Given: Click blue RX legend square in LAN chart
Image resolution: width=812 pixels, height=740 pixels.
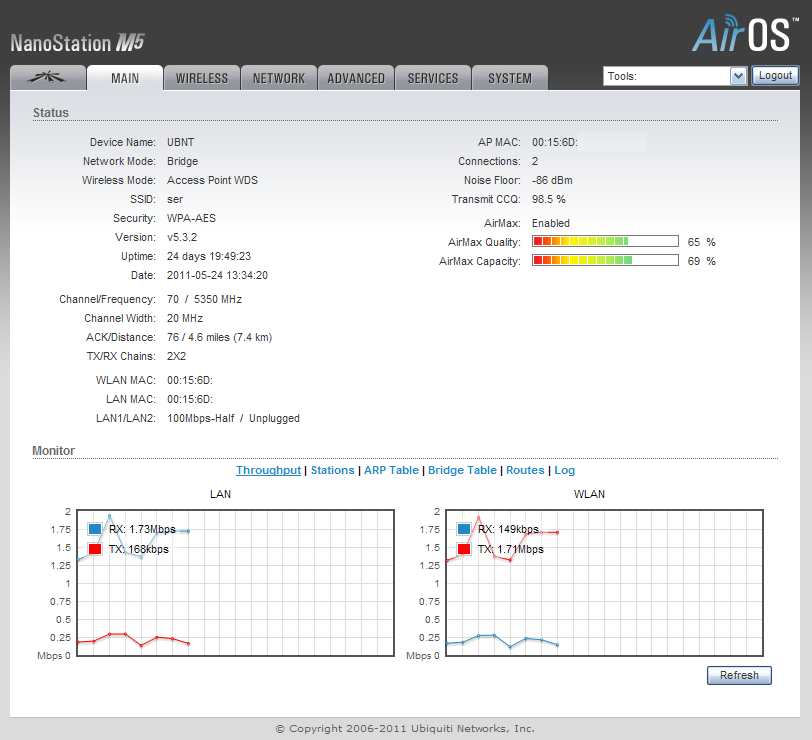Looking at the screenshot, I should point(95,529).
